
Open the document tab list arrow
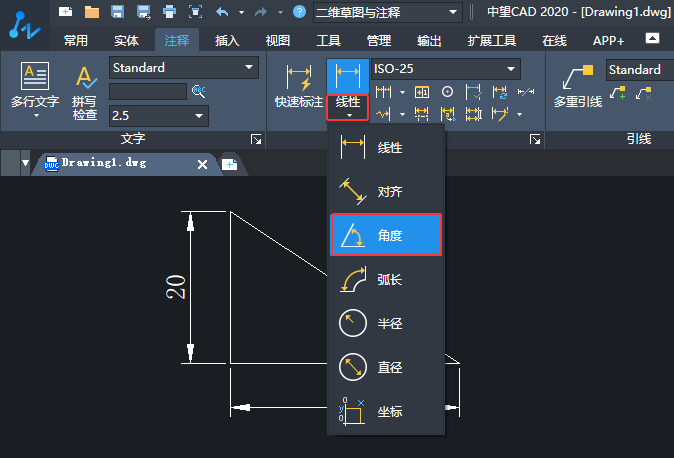pyautogui.click(x=25, y=163)
